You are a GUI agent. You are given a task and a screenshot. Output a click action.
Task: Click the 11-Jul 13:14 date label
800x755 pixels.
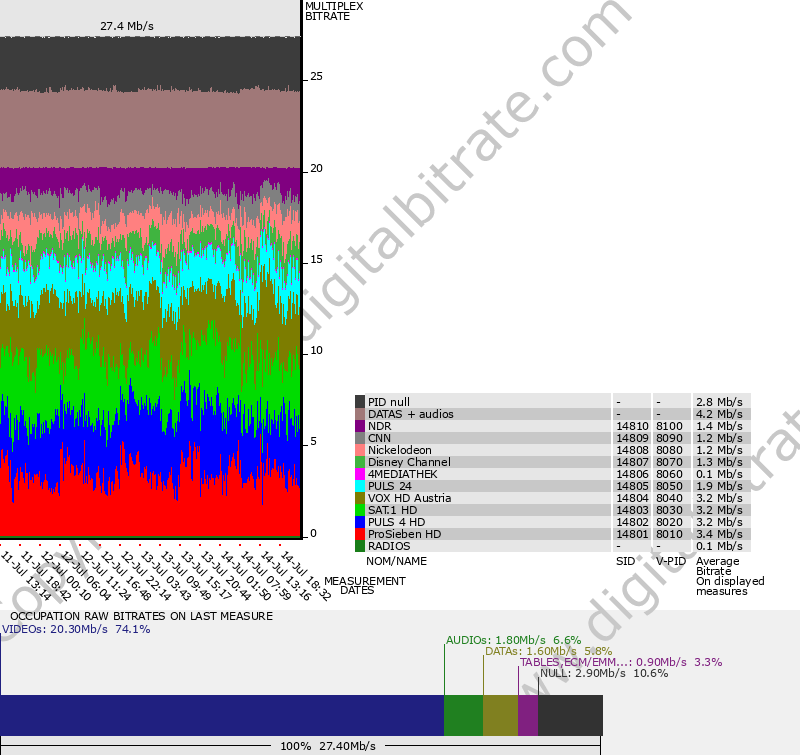26,576
